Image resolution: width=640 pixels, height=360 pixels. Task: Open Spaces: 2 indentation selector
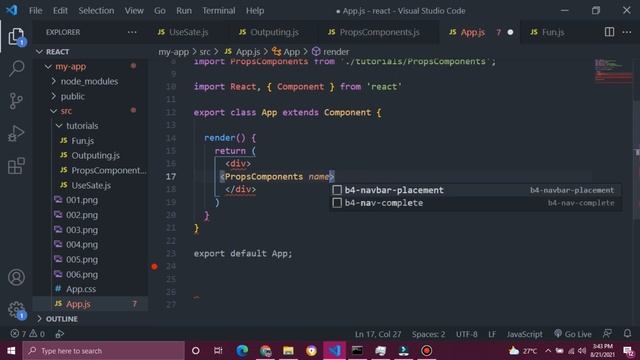[428, 334]
